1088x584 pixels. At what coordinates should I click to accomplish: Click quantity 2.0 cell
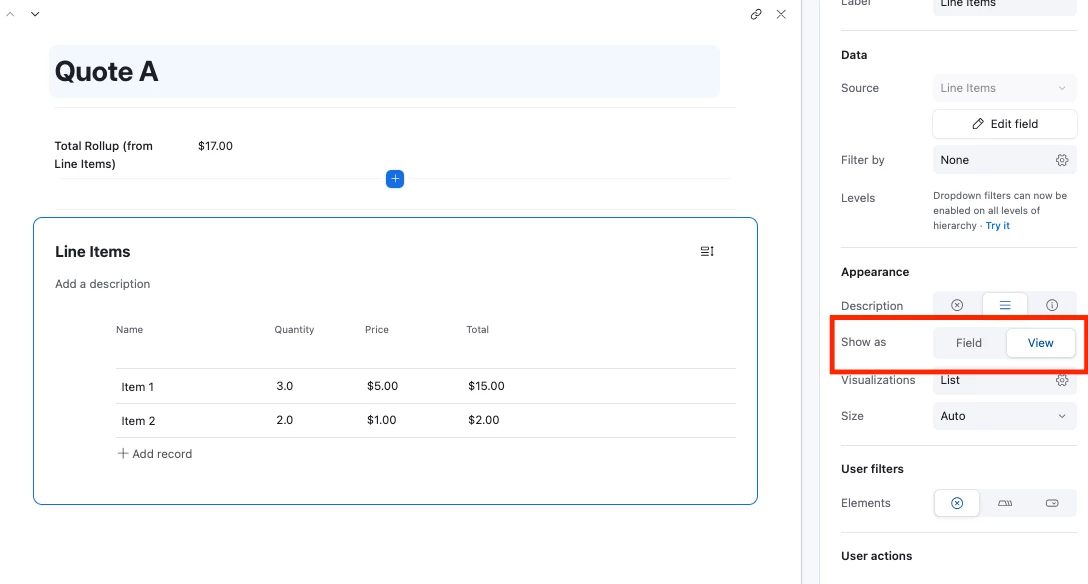pos(284,420)
